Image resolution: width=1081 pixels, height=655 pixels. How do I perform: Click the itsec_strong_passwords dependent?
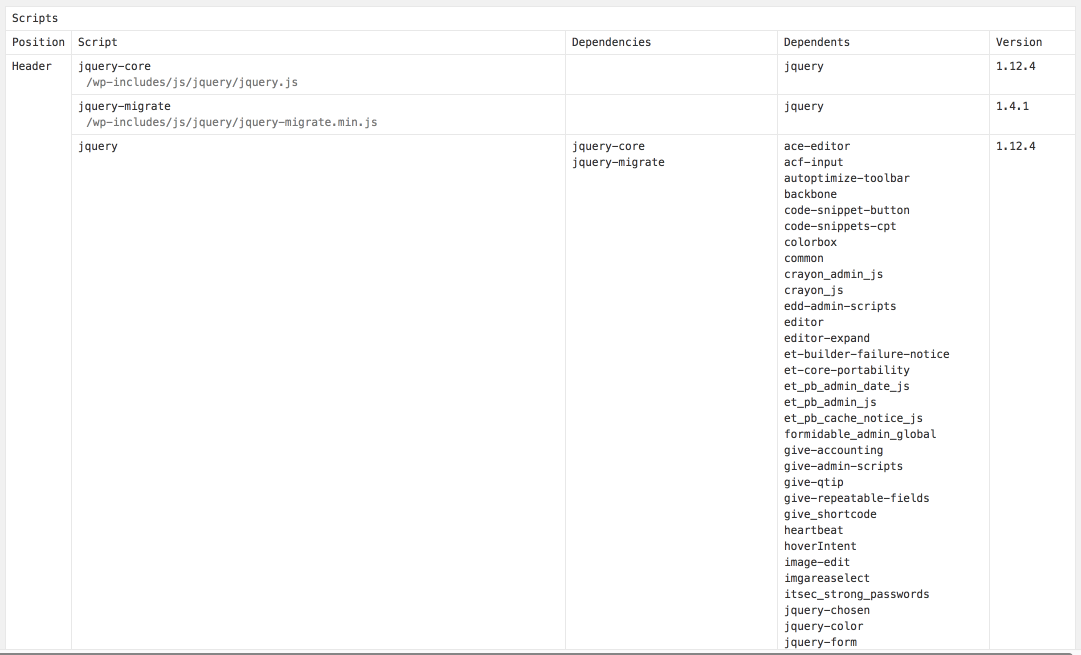856,594
